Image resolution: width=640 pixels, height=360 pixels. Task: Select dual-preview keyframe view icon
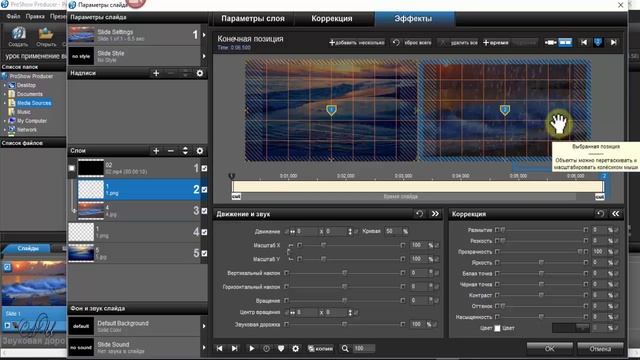tap(565, 42)
